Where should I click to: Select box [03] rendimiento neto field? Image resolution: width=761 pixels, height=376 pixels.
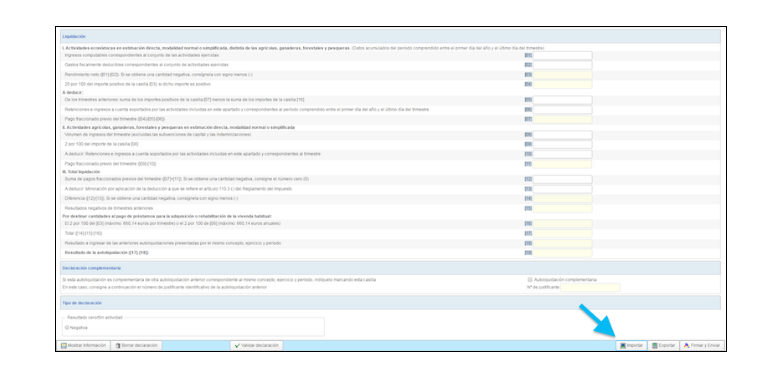click(562, 75)
